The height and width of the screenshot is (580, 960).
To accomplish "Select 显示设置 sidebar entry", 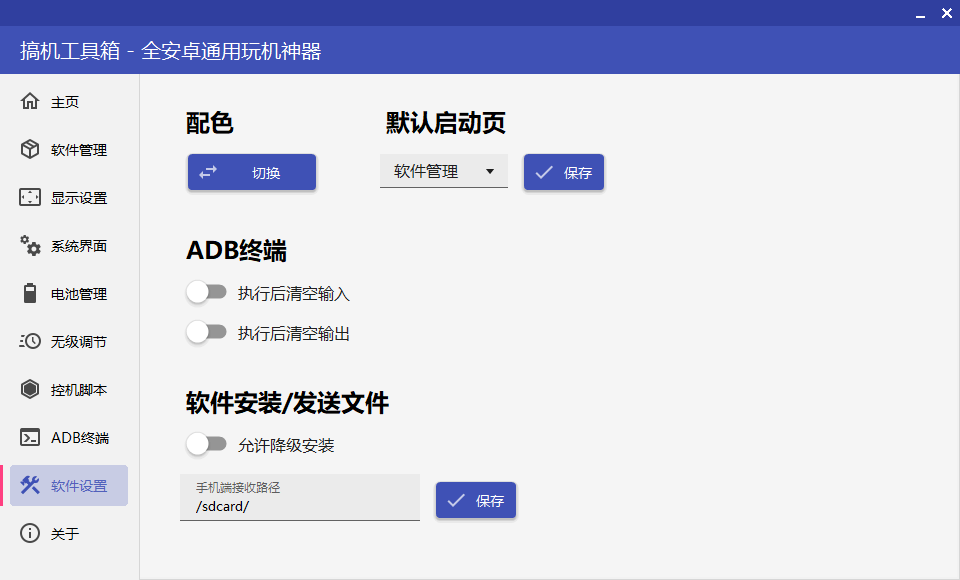I will click(x=79, y=198).
